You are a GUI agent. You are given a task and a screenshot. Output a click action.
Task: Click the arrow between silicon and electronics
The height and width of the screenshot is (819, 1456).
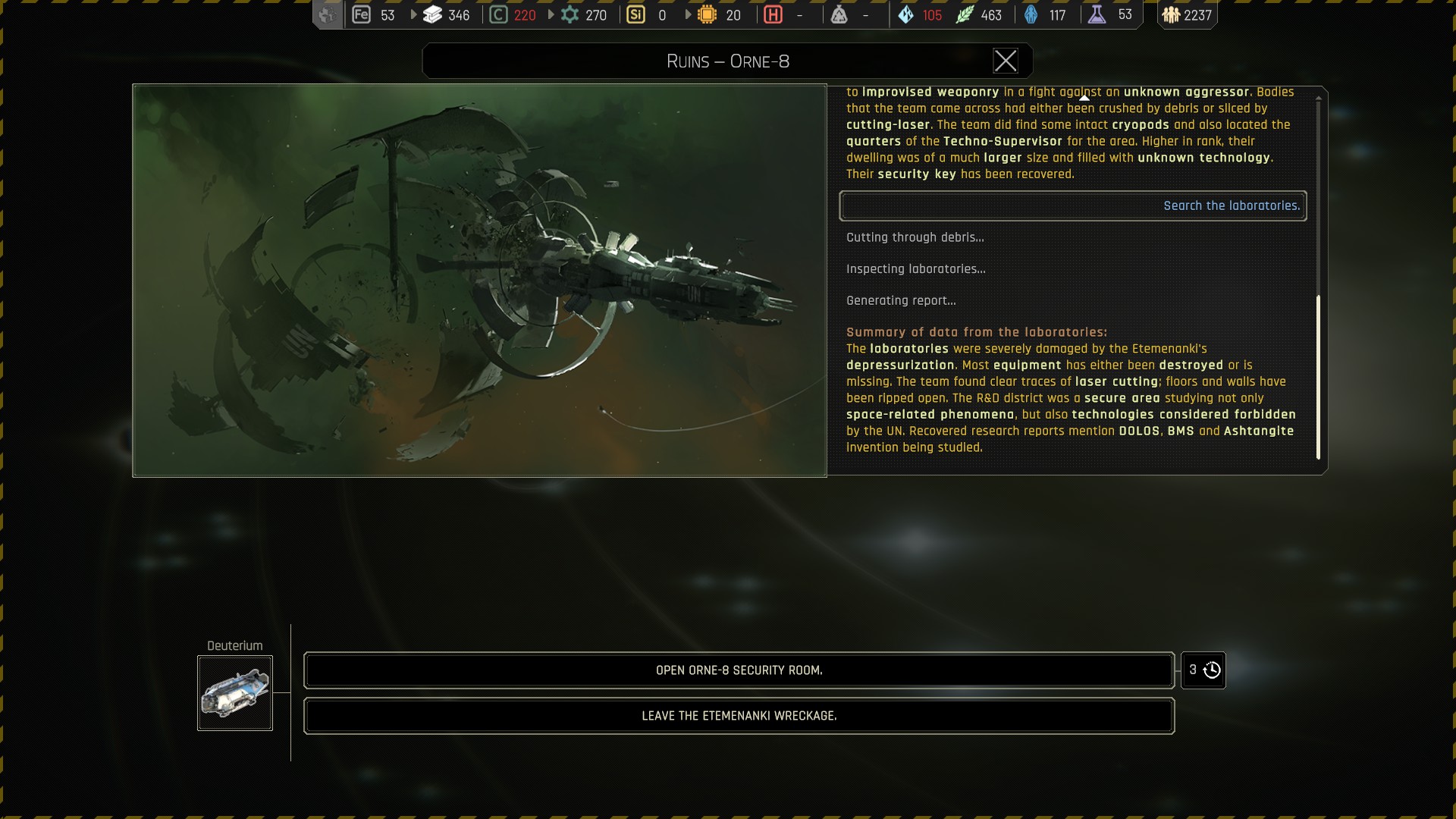coord(688,14)
